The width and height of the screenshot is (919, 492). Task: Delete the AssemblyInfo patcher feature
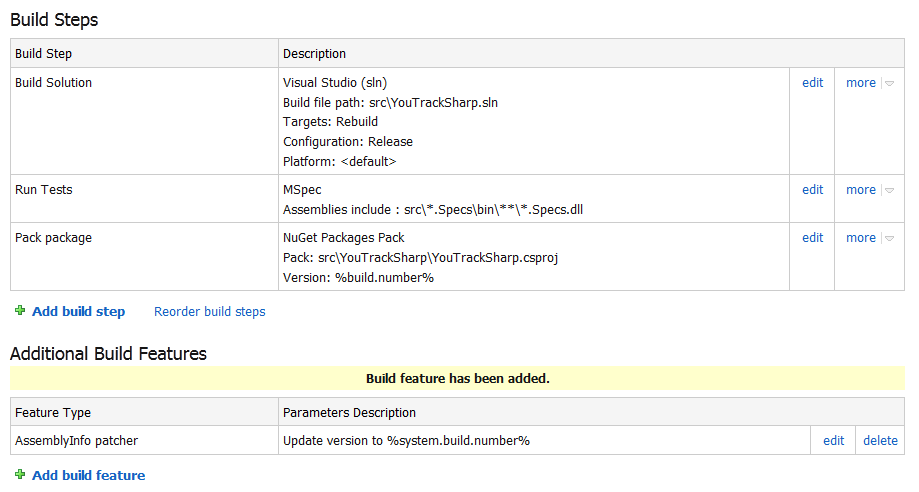point(880,441)
